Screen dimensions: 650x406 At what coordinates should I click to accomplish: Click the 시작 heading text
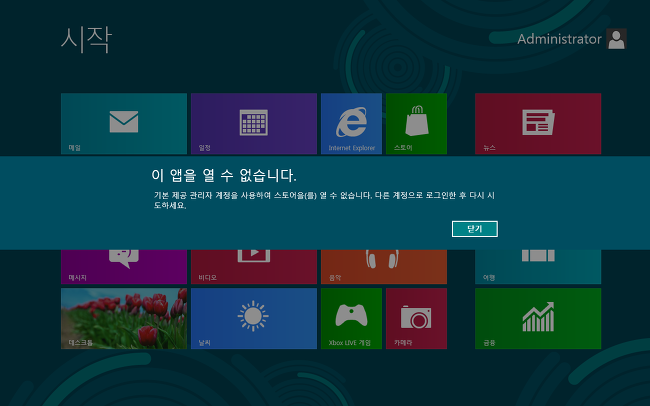click(86, 39)
